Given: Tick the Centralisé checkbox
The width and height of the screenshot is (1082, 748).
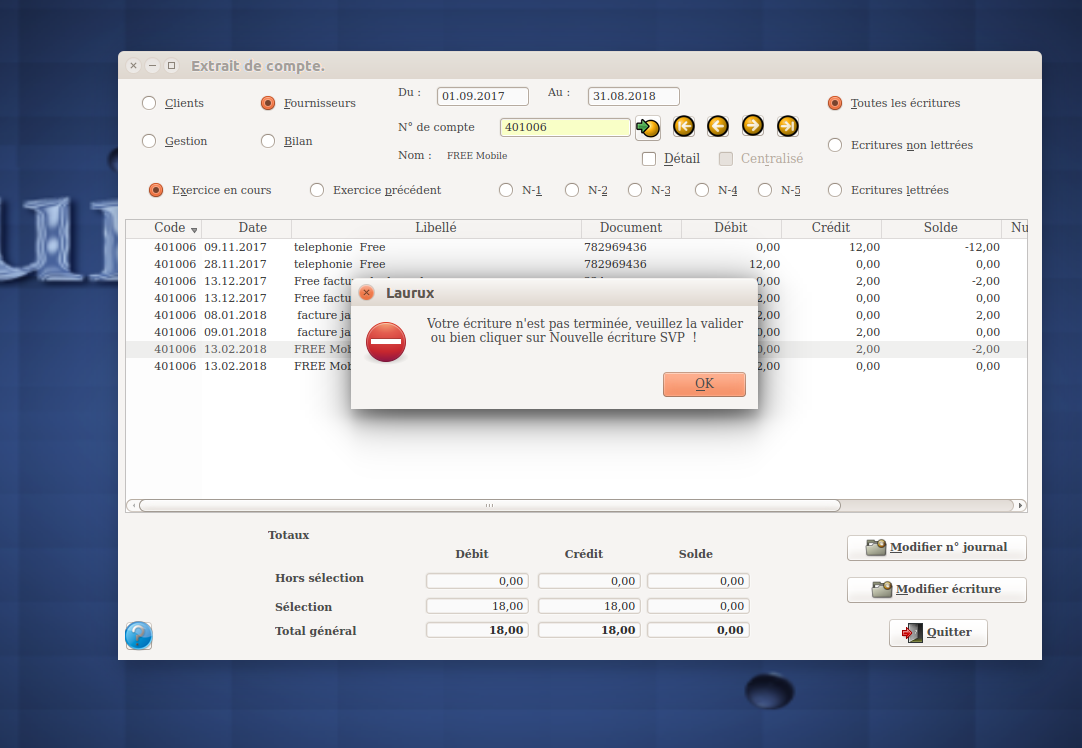Looking at the screenshot, I should tap(726, 159).
